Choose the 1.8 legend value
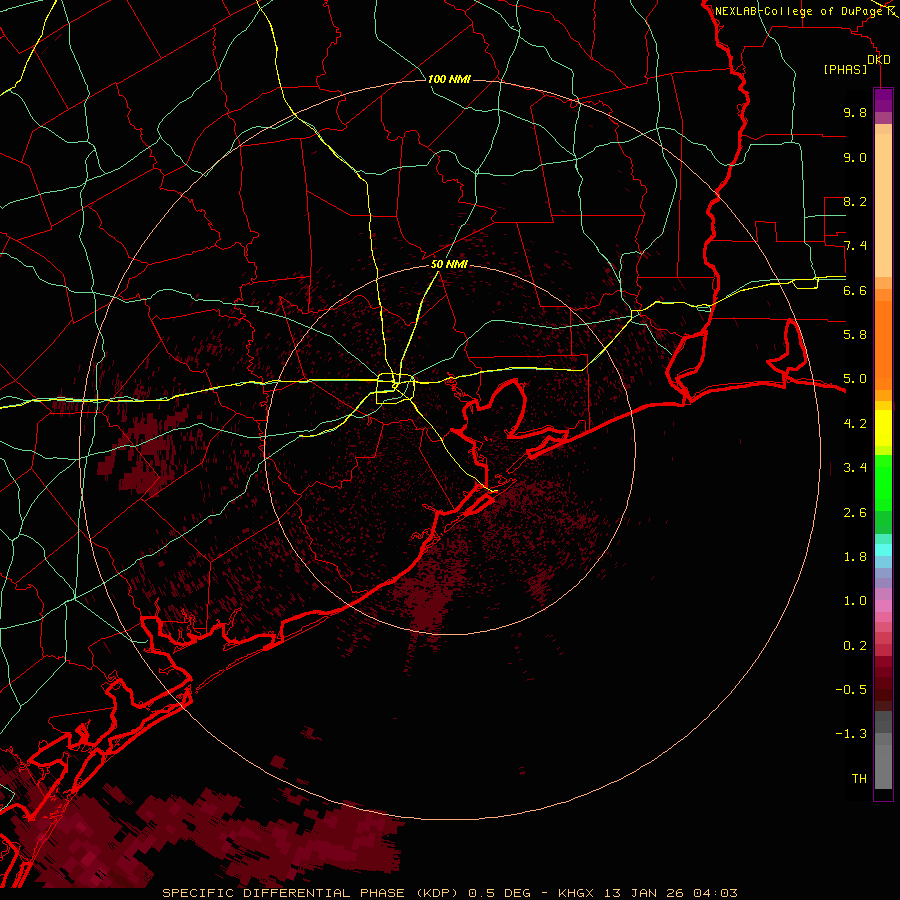Viewport: 900px width, 900px height. pyautogui.click(x=855, y=557)
